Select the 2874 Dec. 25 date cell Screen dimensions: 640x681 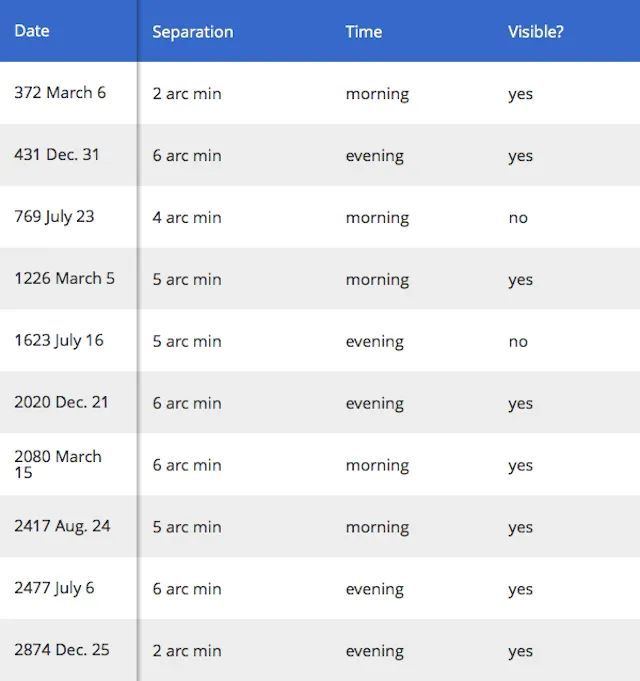62,651
